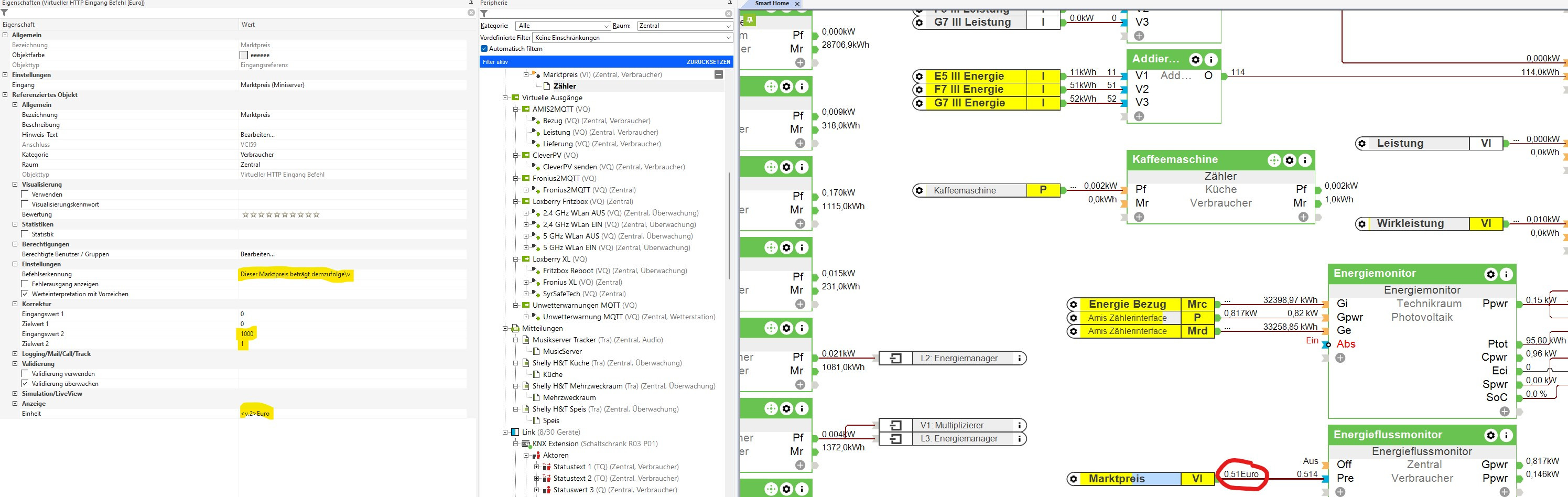The height and width of the screenshot is (497, 1568).
Task: Enable the Statistik checkbox
Action: pyautogui.click(x=25, y=234)
